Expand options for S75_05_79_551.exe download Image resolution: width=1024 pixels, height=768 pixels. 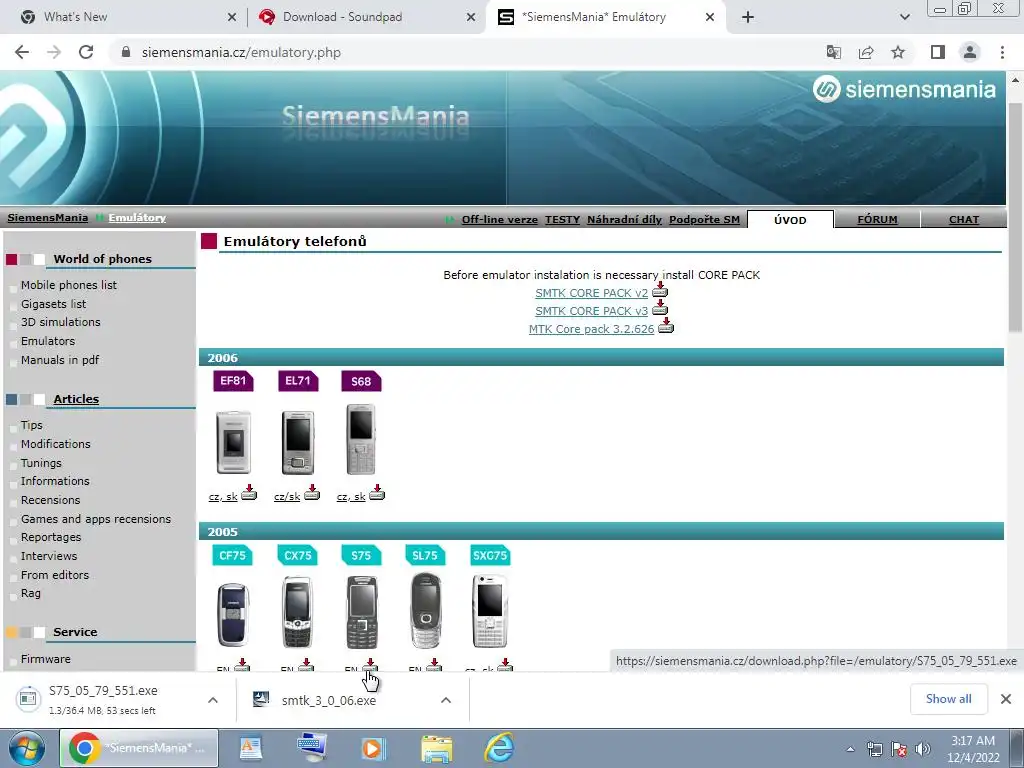click(x=213, y=700)
